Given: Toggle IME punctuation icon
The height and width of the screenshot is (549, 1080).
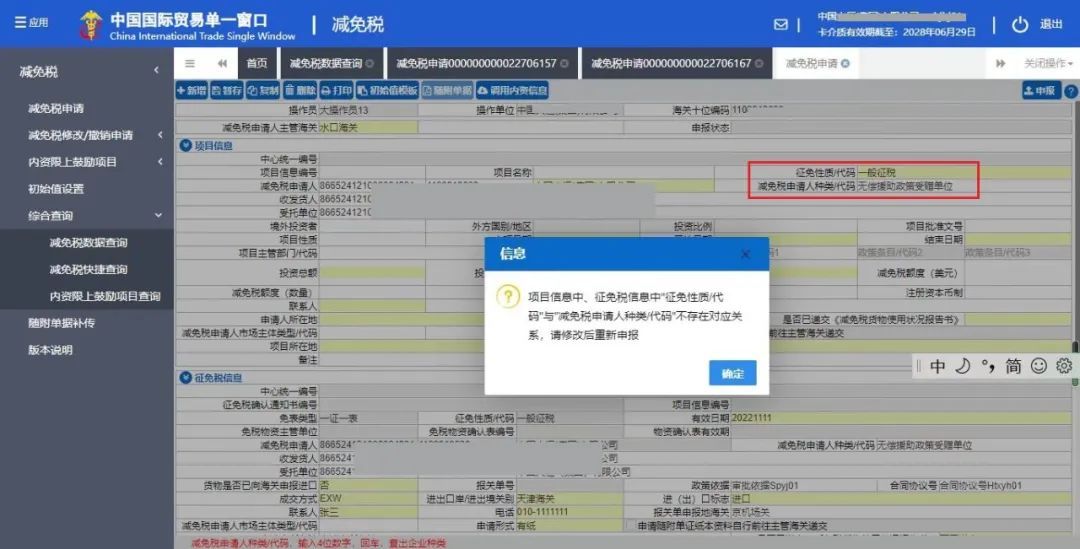Looking at the screenshot, I should click(x=988, y=366).
